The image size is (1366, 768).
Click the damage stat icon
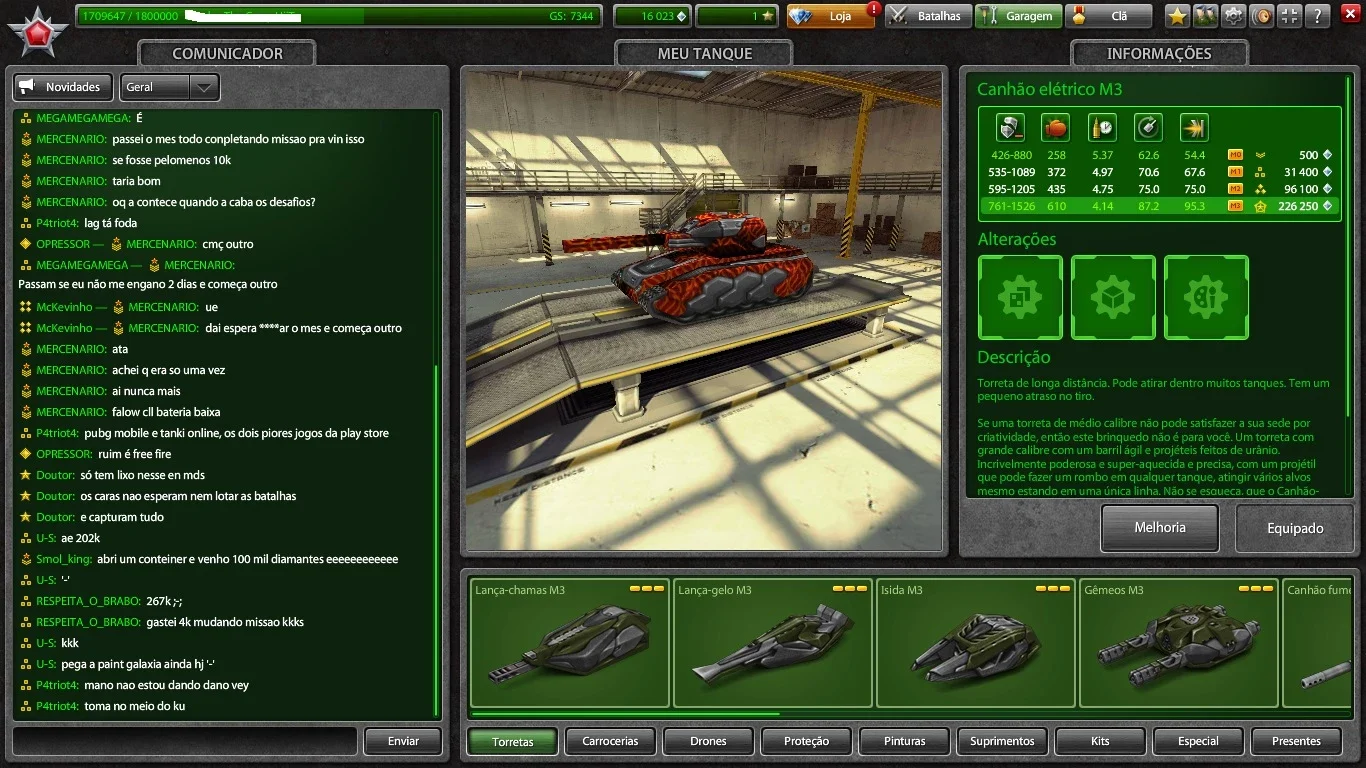pyautogui.click(x=1011, y=127)
